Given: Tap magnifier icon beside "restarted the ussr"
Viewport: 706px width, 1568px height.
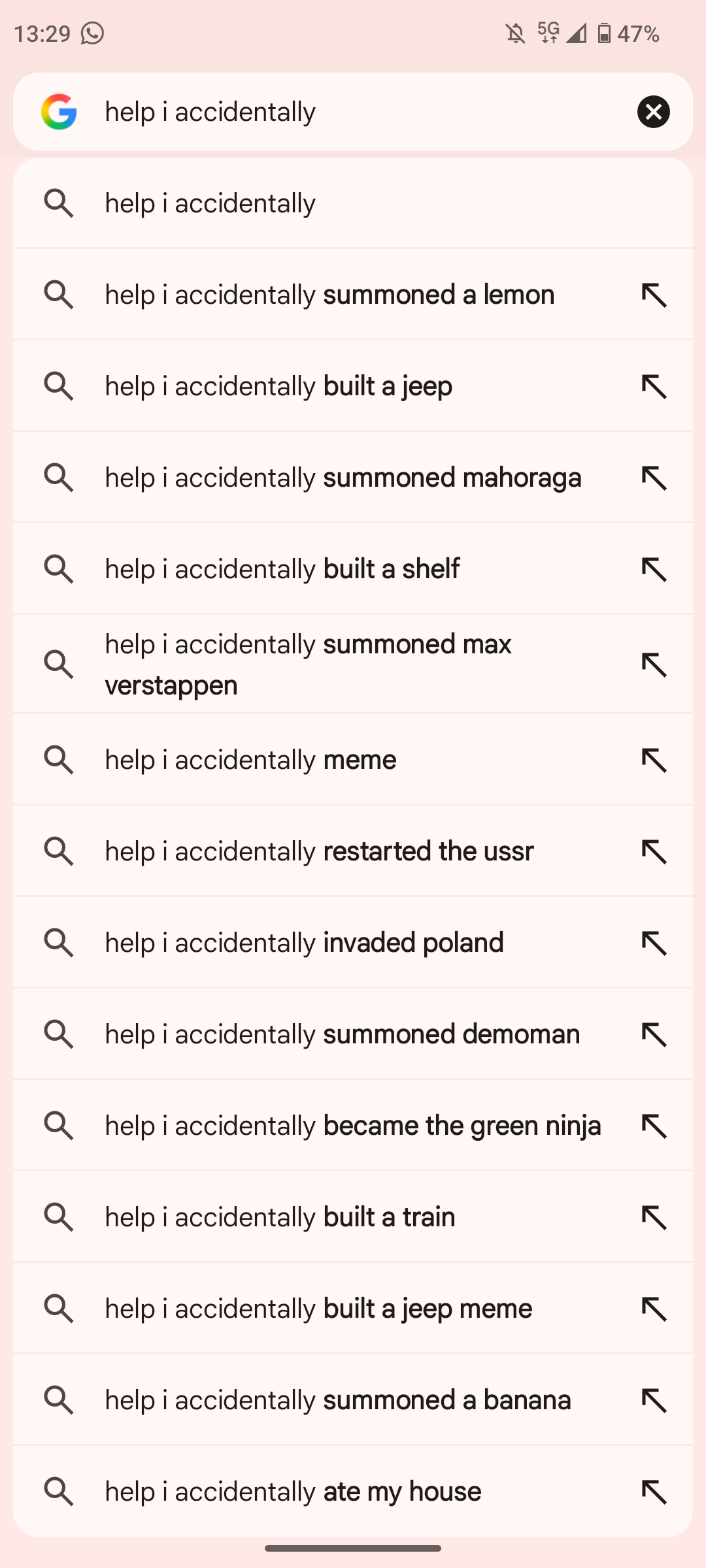Looking at the screenshot, I should tap(59, 851).
